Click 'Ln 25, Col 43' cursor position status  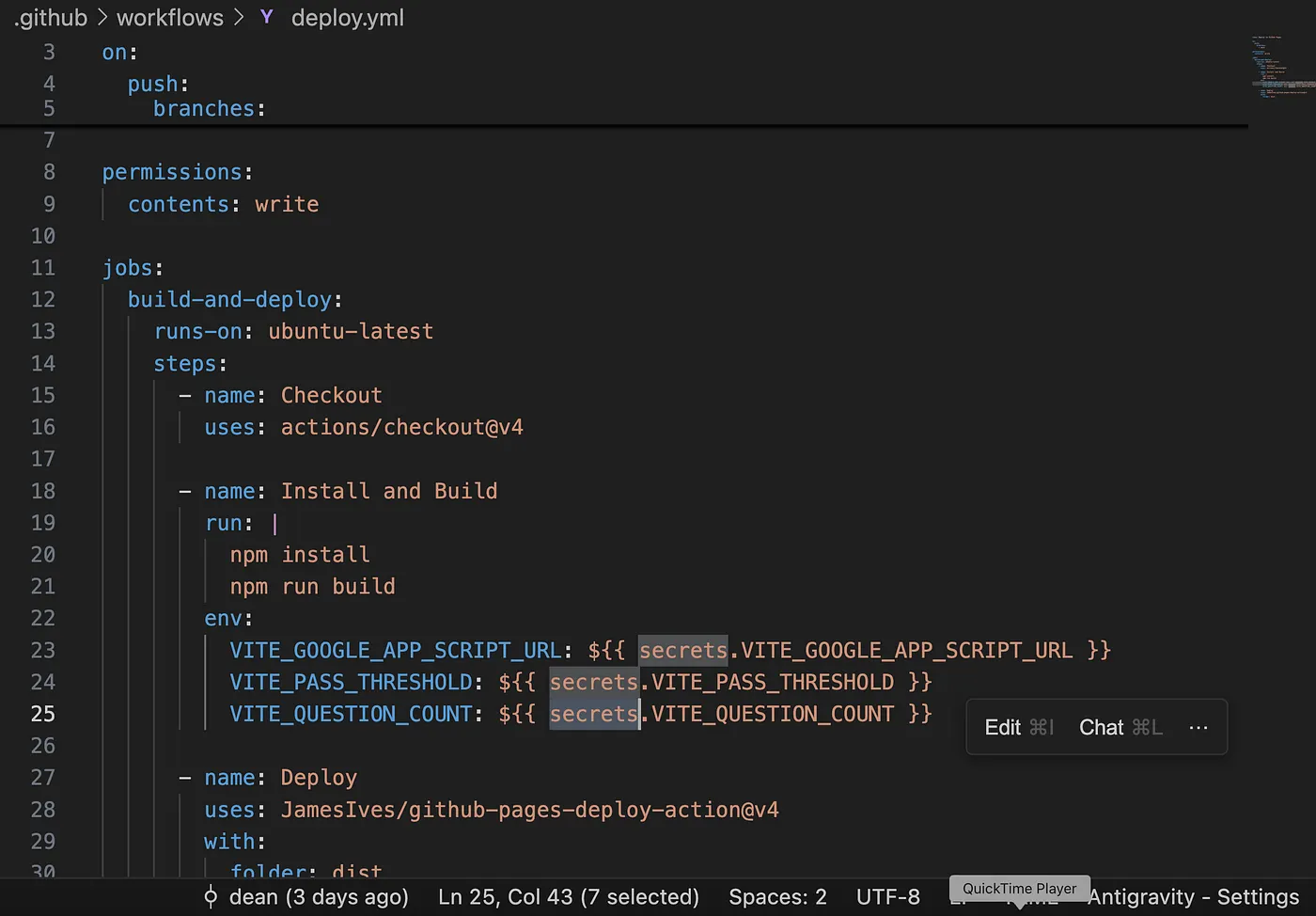[x=569, y=897]
